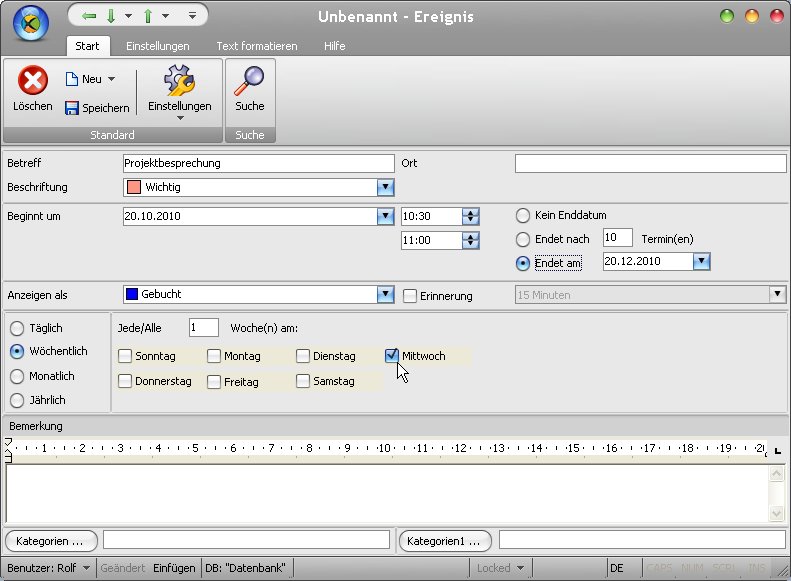Click the blue Gebucht color swatch
This screenshot has height=581, width=791.
132,294
